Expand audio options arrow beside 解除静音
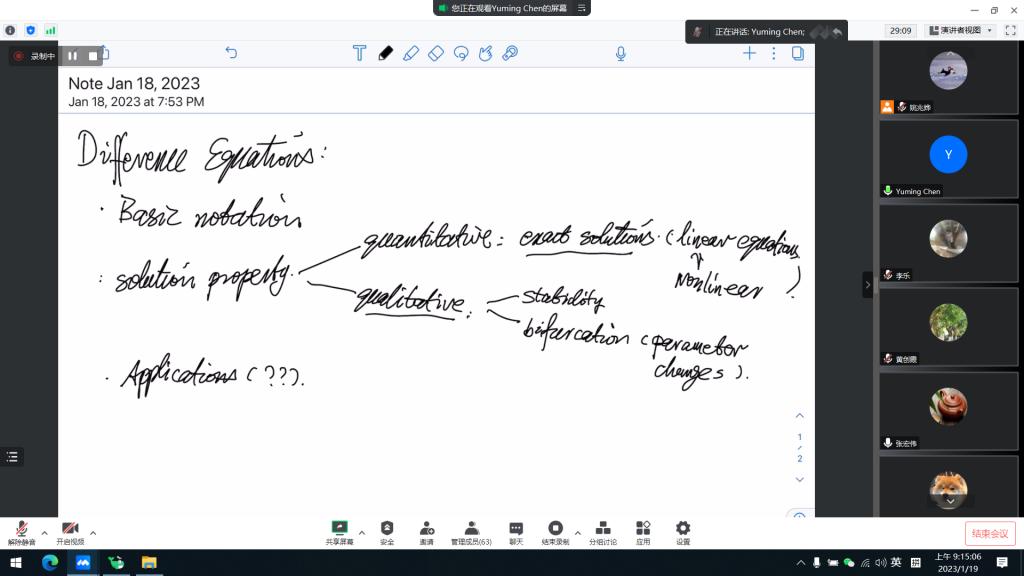This screenshot has width=1024, height=576. point(44,532)
